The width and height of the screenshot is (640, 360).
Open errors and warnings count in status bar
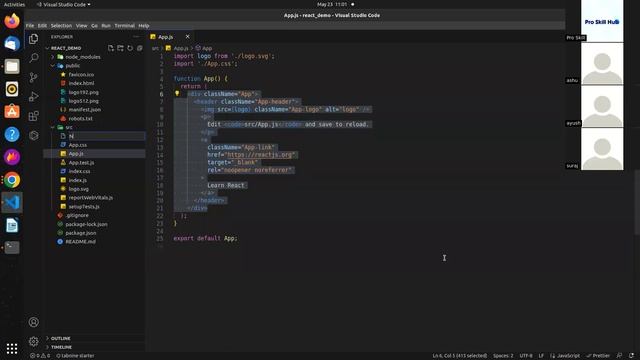click(x=40, y=356)
